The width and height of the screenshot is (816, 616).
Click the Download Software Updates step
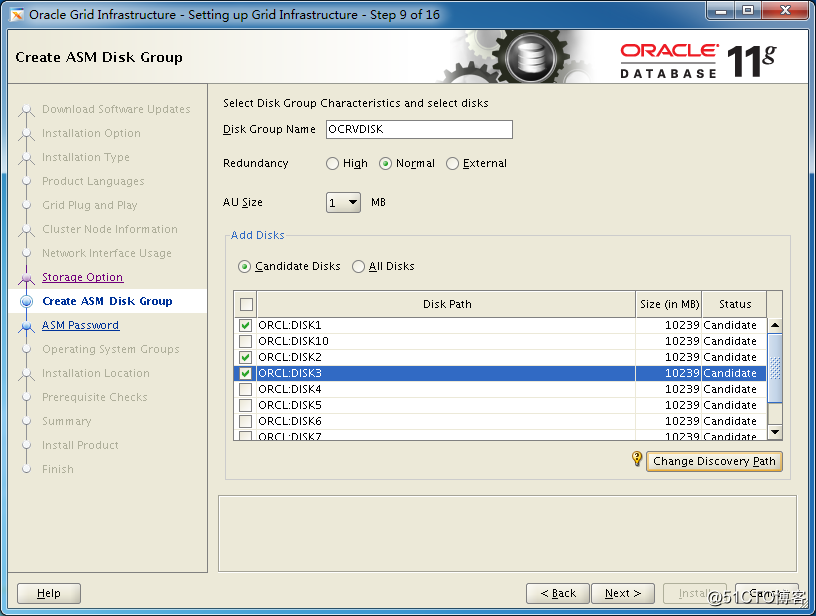pyautogui.click(x=116, y=109)
